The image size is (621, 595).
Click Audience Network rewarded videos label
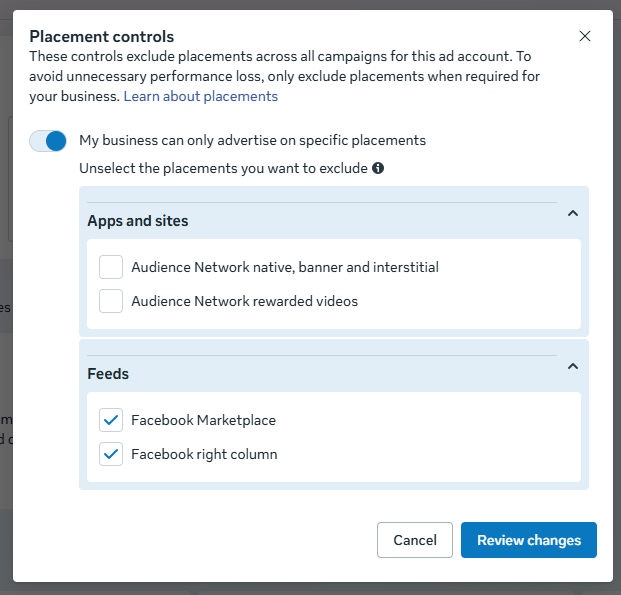pos(244,301)
